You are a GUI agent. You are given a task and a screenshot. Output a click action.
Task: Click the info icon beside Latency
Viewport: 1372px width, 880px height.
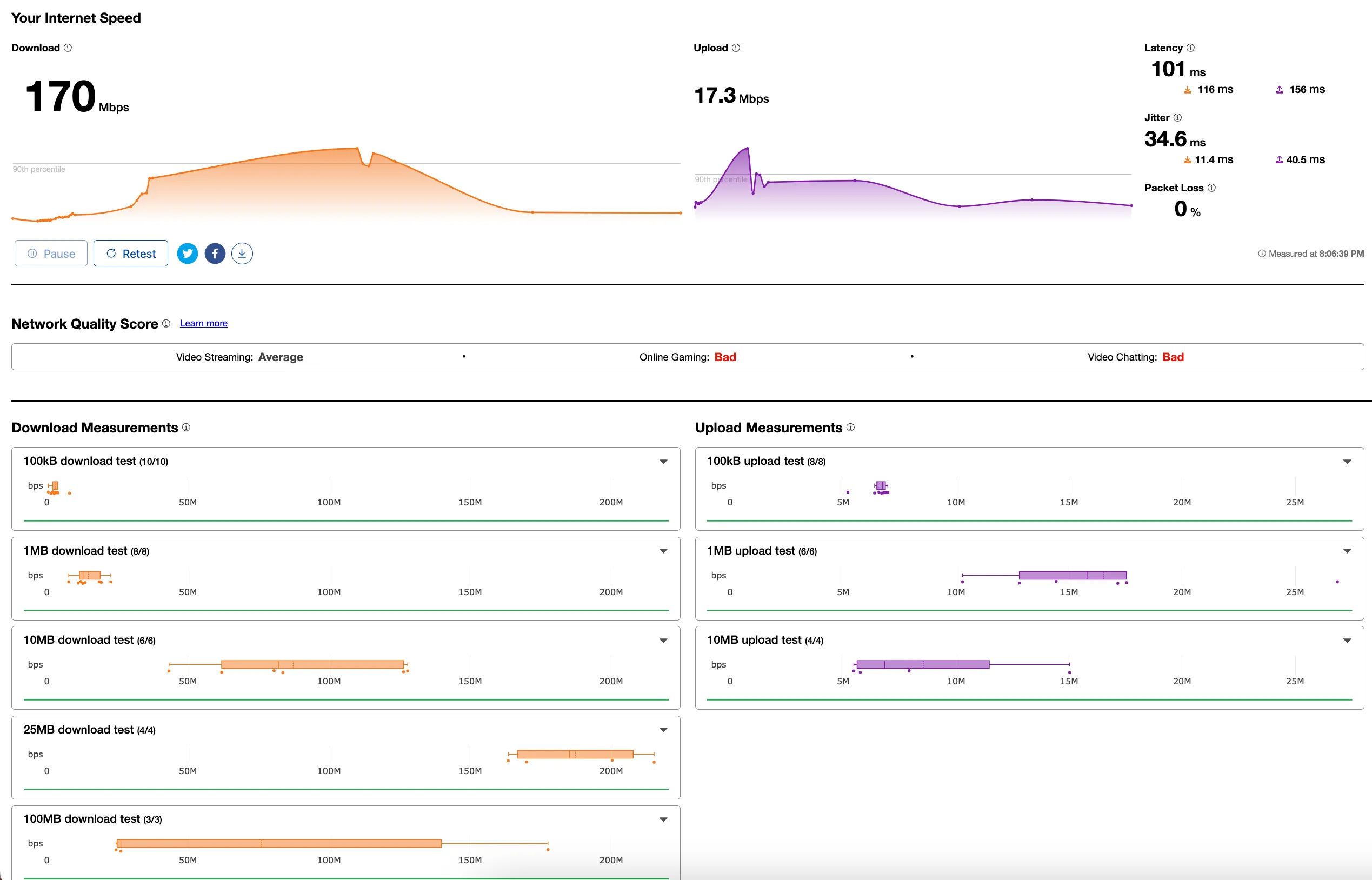pos(1190,48)
